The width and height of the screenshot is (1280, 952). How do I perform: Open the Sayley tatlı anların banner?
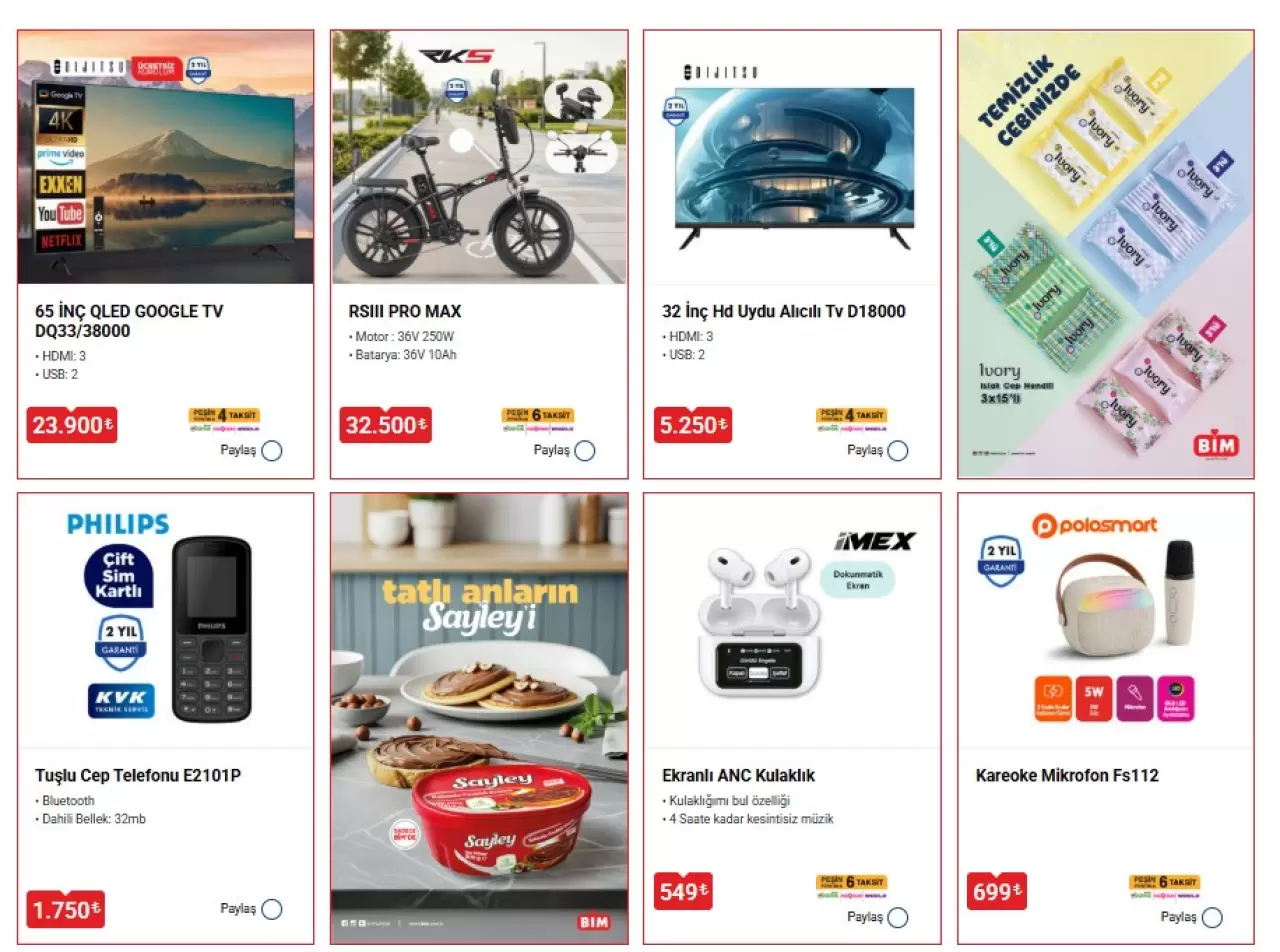point(479,718)
